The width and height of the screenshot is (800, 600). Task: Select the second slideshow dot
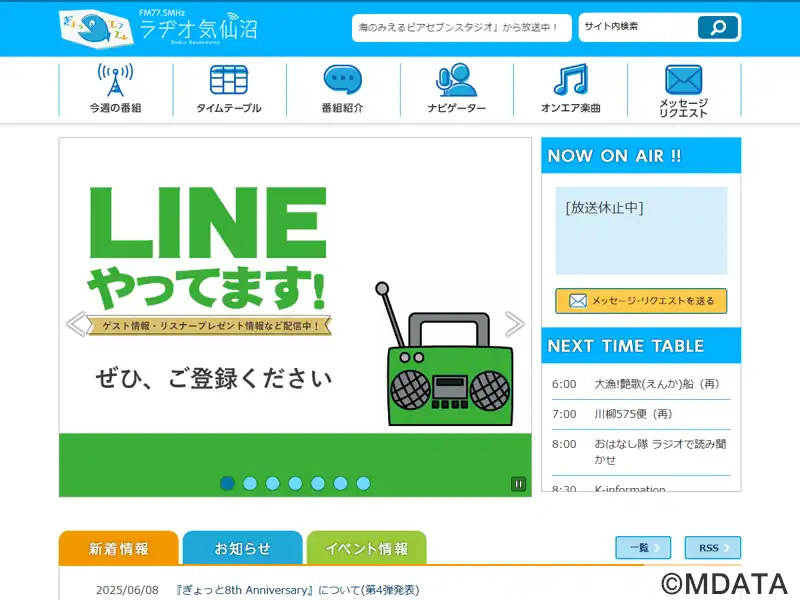[250, 483]
